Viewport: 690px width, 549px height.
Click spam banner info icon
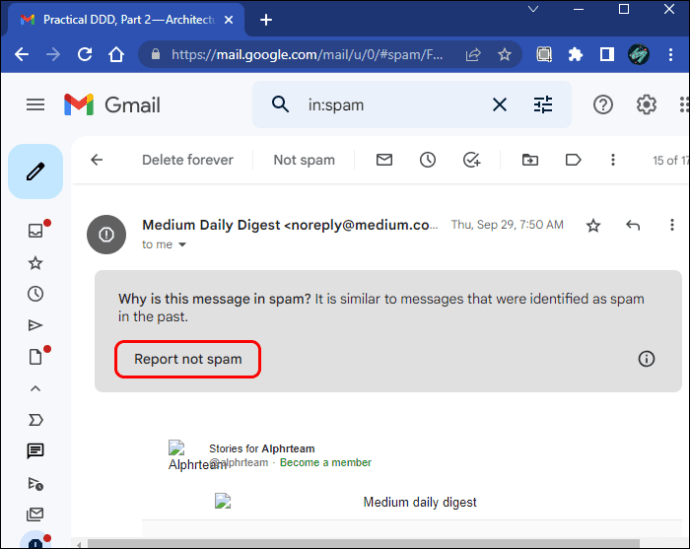pyautogui.click(x=646, y=359)
